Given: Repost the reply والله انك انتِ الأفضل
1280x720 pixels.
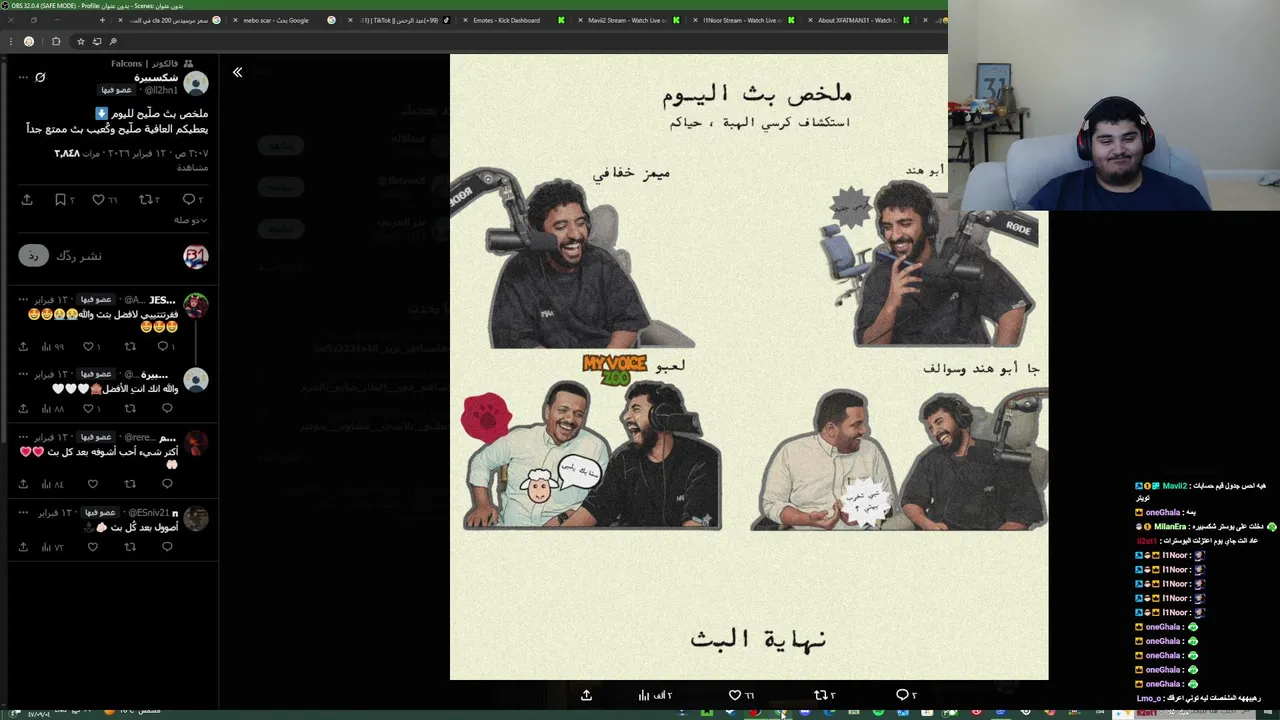Looking at the screenshot, I should (130, 409).
